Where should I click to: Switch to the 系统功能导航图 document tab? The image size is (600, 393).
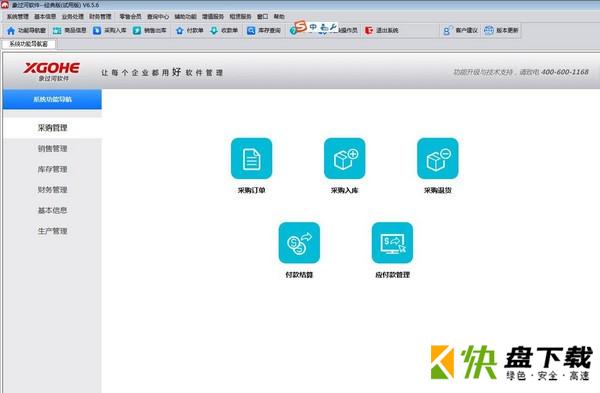pos(29,44)
